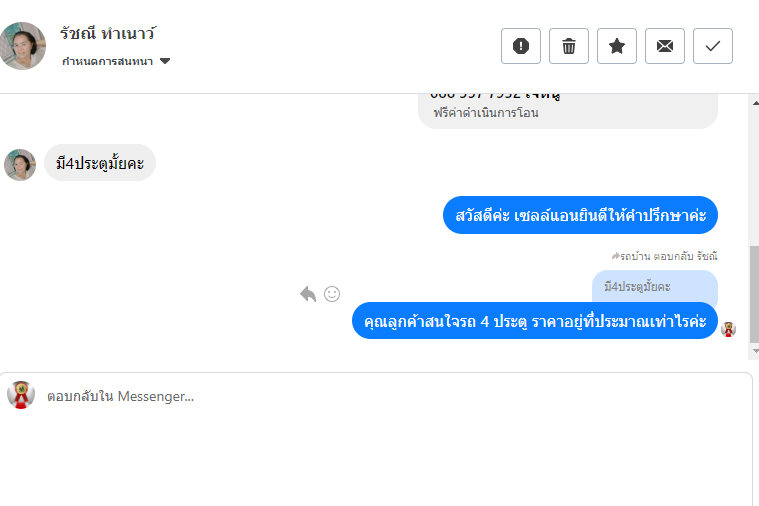Click the contact's profile photo in header
The width and height of the screenshot is (759, 506).
(x=24, y=45)
